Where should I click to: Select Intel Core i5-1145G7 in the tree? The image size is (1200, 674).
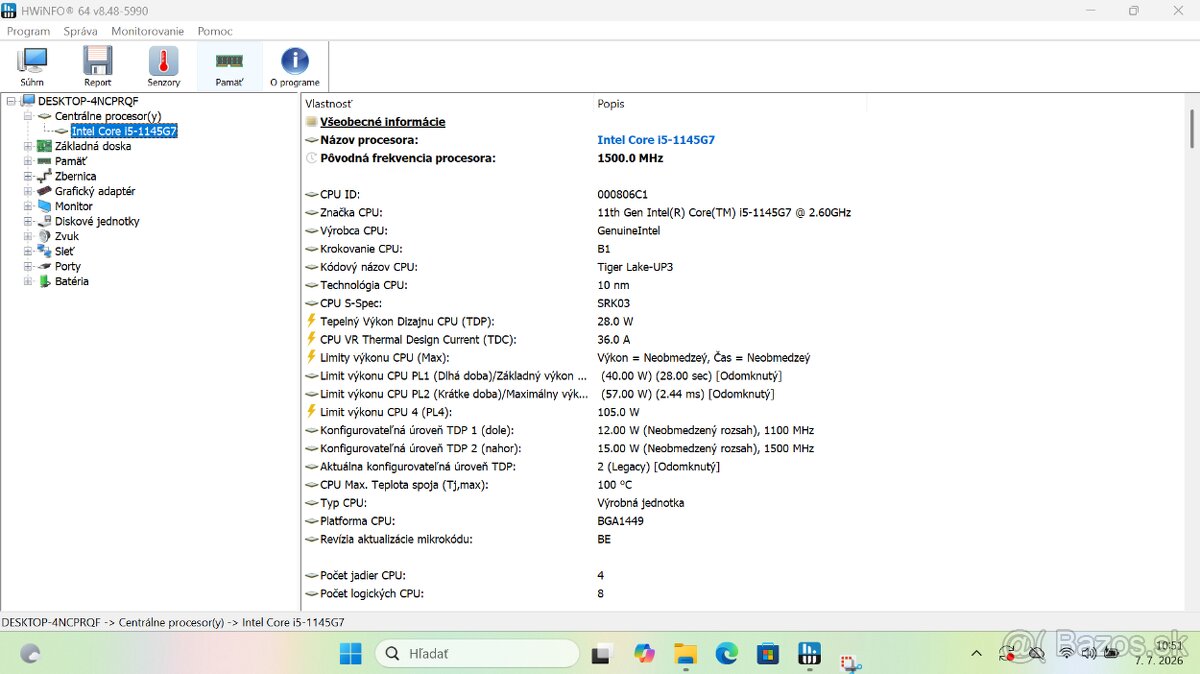124,131
